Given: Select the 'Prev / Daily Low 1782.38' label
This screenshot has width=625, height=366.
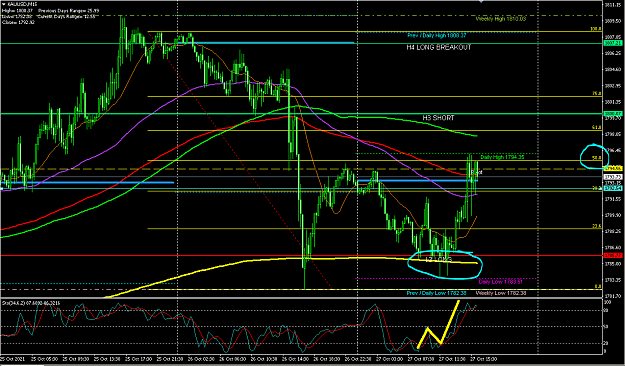Looking at the screenshot, I should (x=436, y=293).
